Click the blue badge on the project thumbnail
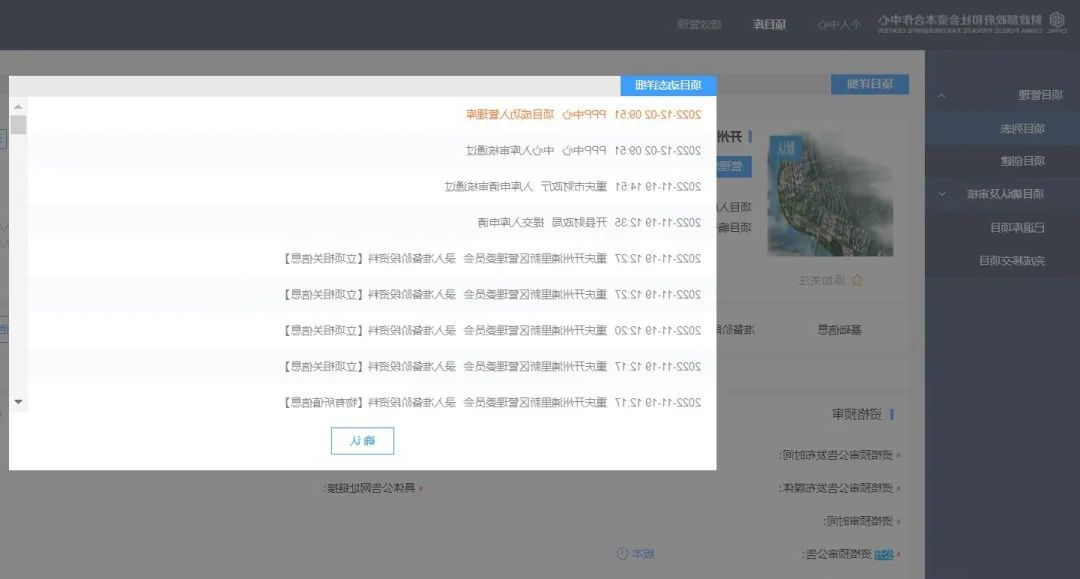 click(x=787, y=148)
